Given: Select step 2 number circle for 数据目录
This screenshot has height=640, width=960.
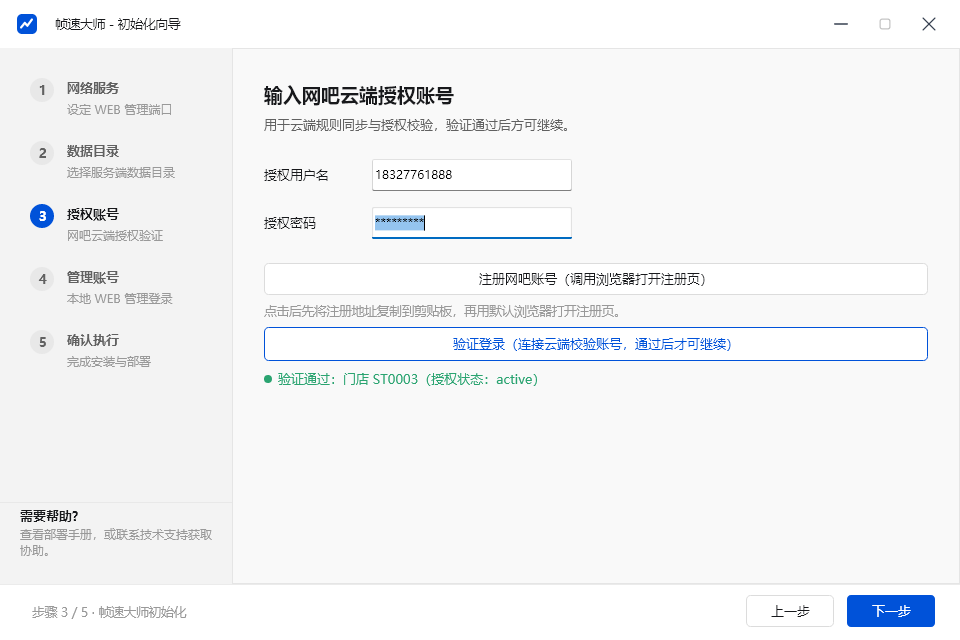Looking at the screenshot, I should click(x=42, y=153).
